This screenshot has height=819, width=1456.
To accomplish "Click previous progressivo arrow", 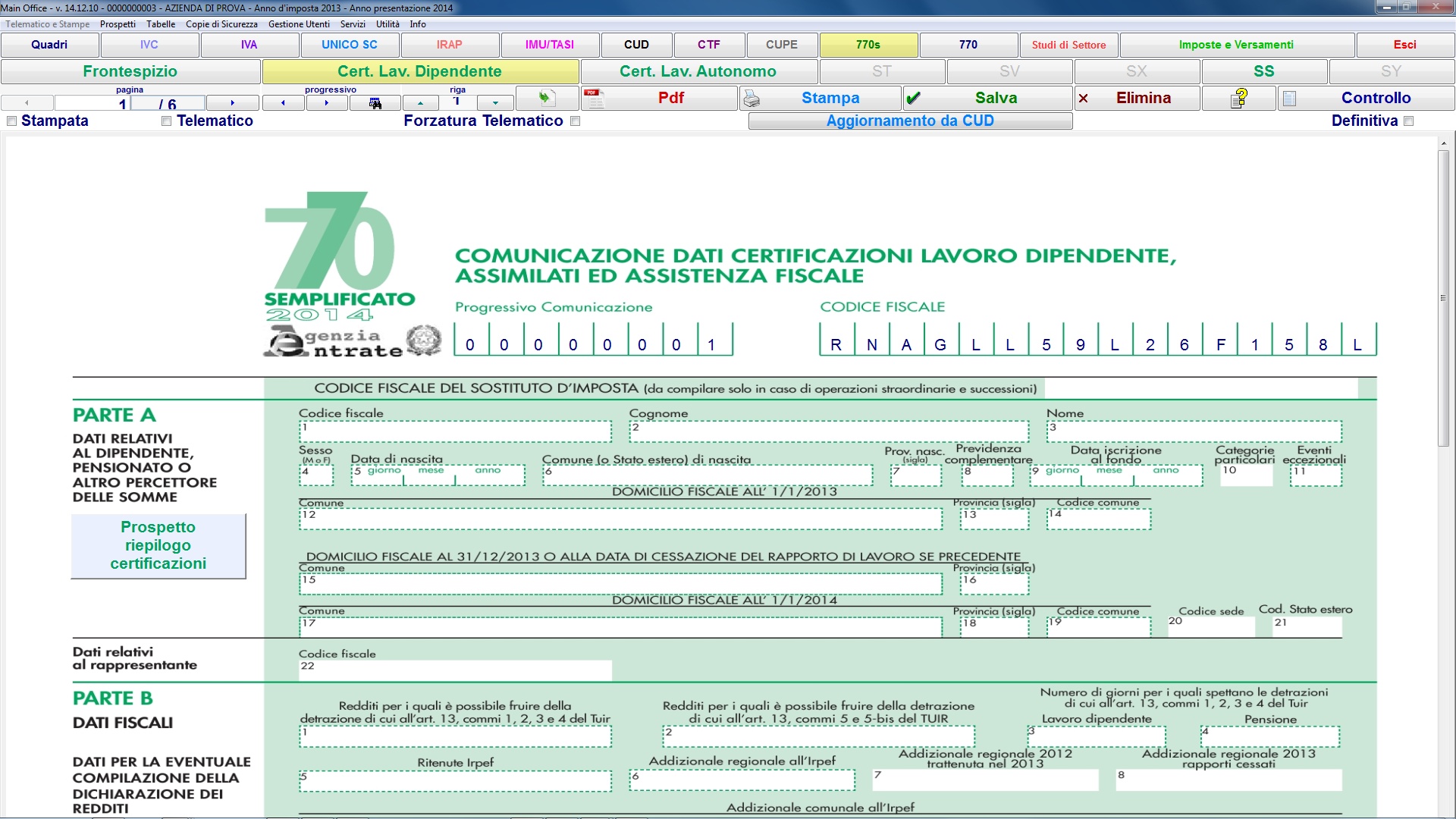I will [283, 102].
